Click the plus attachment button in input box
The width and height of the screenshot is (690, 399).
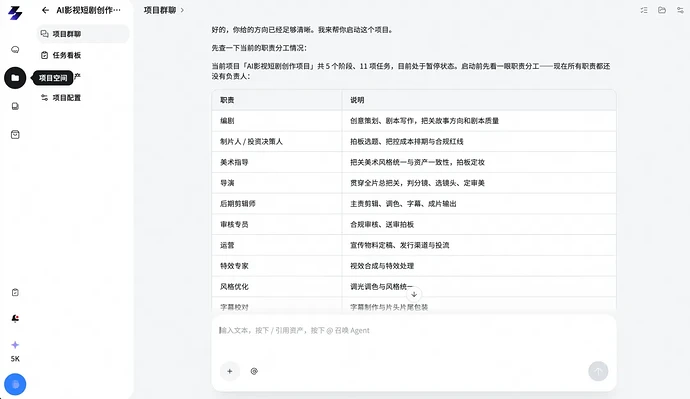(230, 371)
